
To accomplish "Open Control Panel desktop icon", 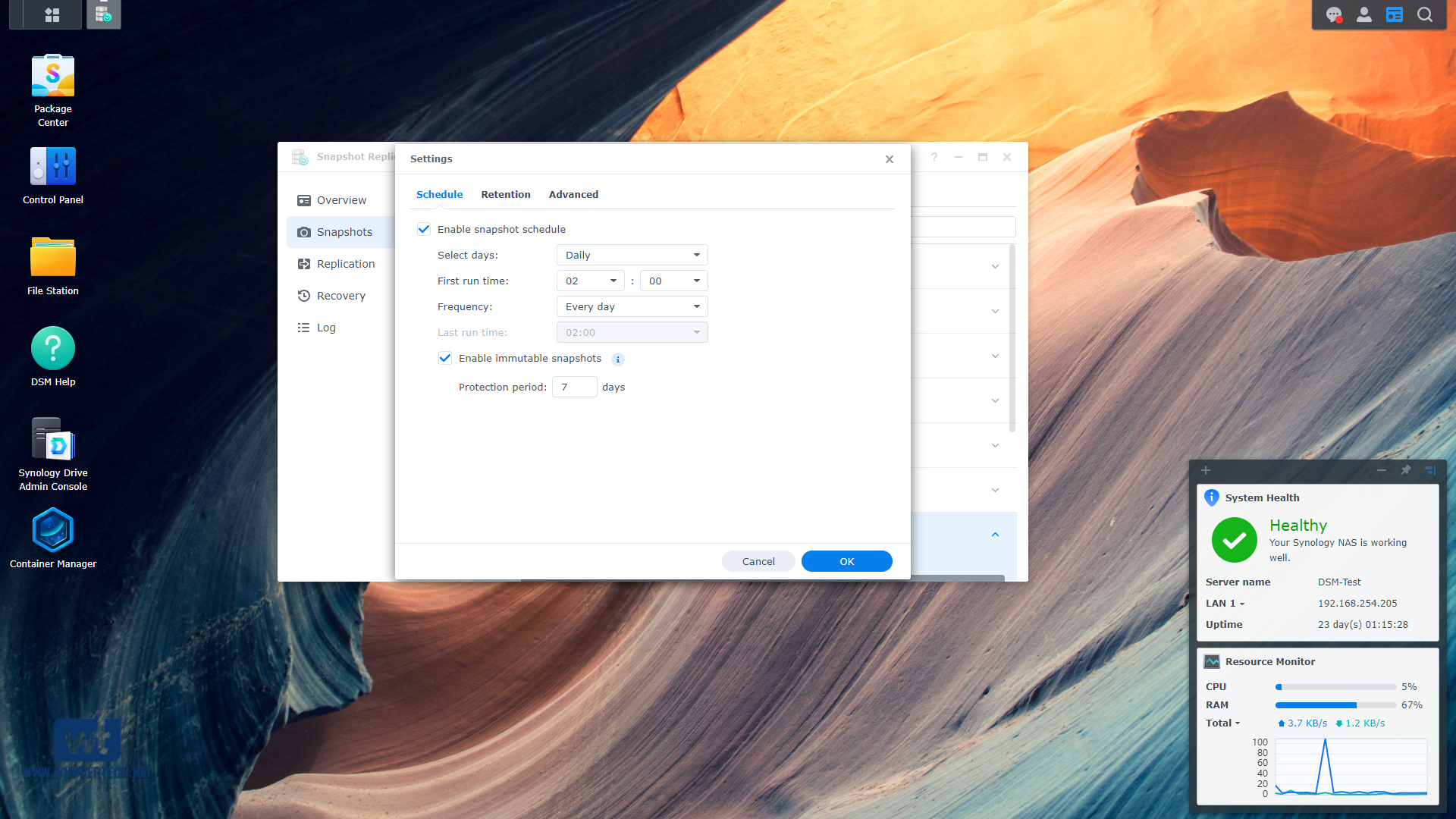I will click(x=53, y=167).
